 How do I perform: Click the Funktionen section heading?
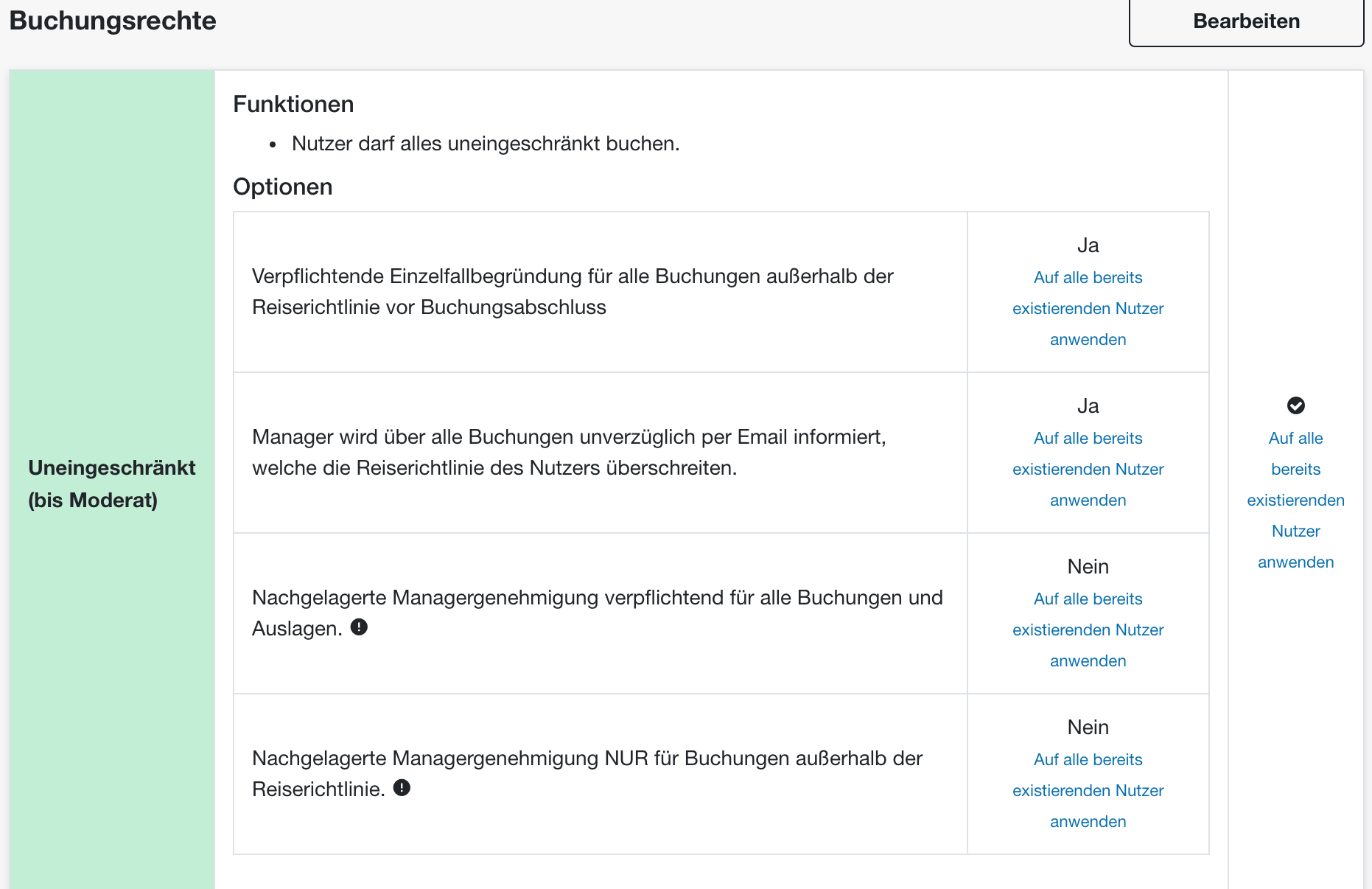click(293, 105)
